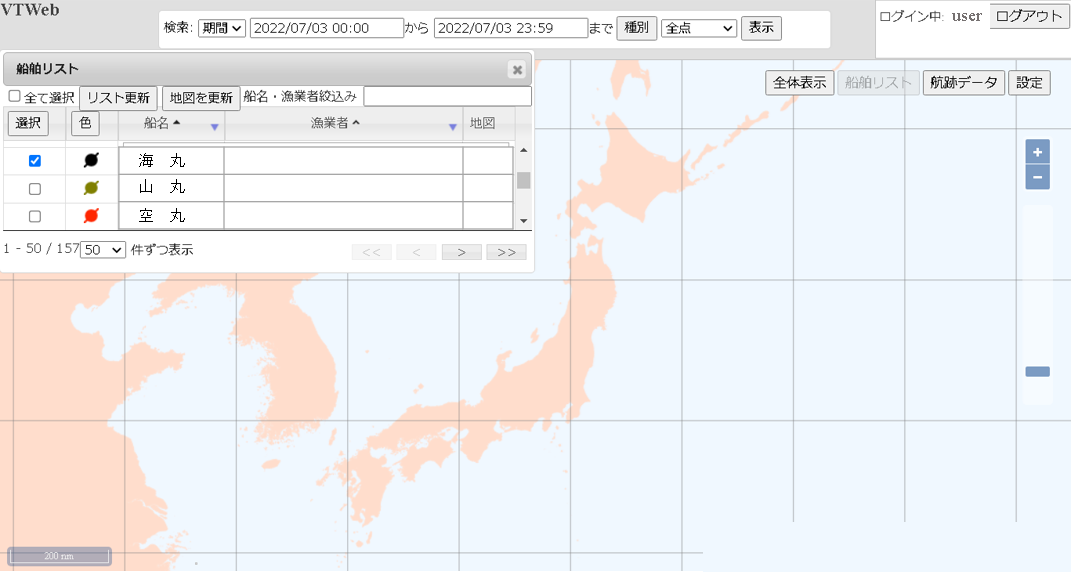Click the ログアウト button
This screenshot has width=1074, height=572.
pos(1029,16)
